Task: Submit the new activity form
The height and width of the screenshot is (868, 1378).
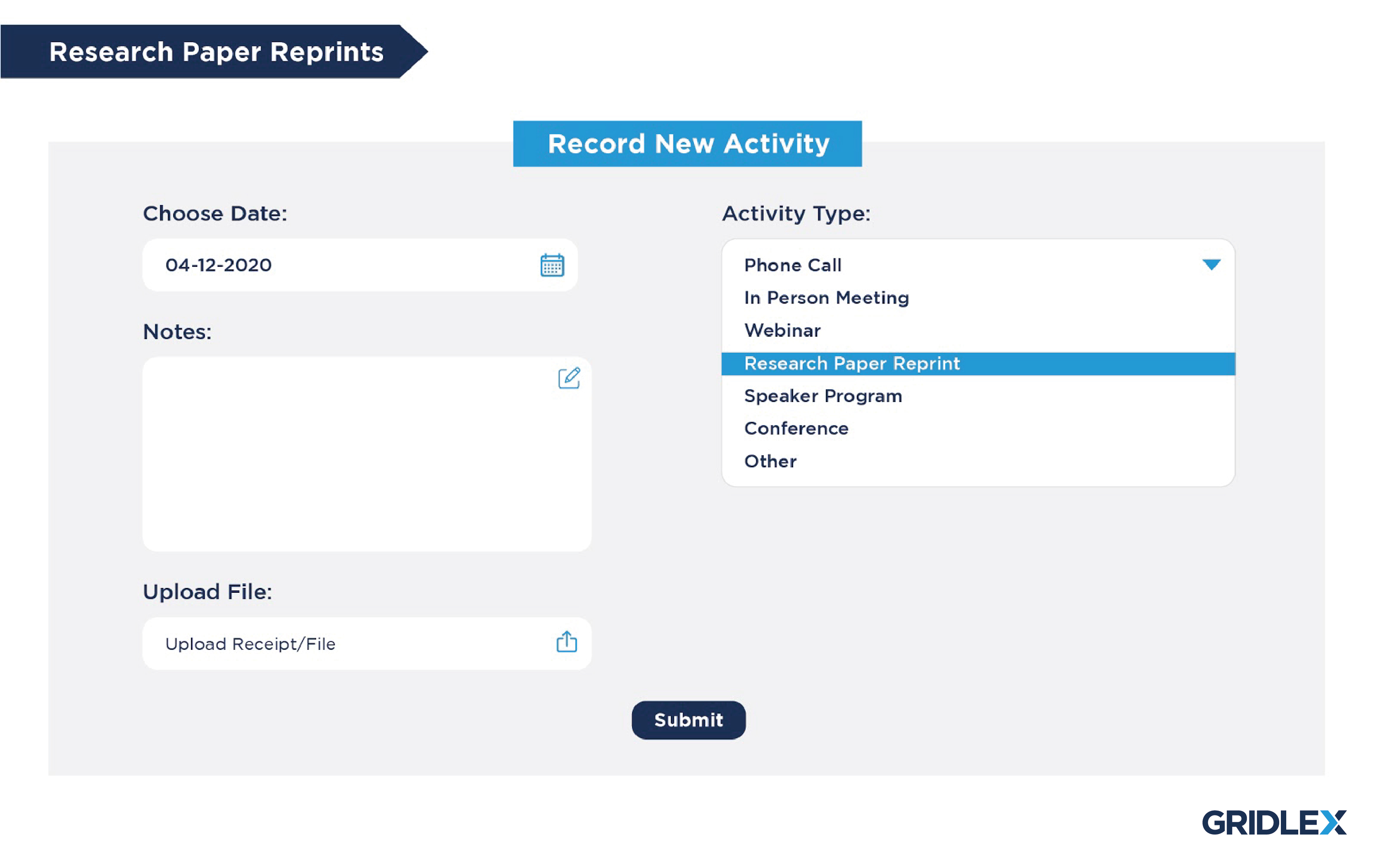Action: click(x=689, y=720)
